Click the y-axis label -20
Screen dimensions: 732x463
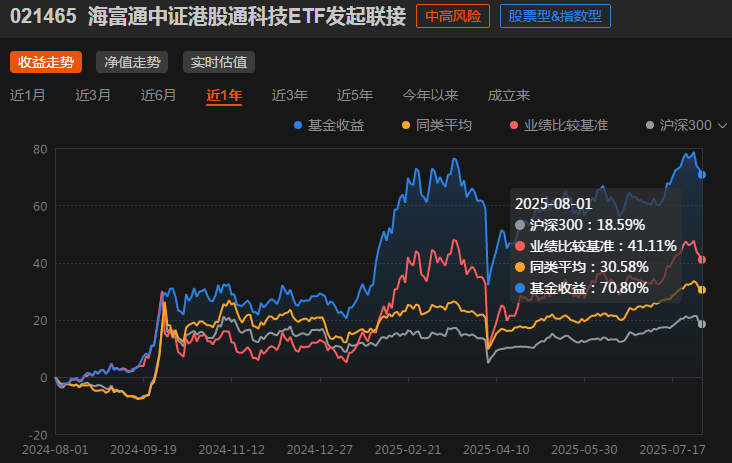(x=38, y=435)
